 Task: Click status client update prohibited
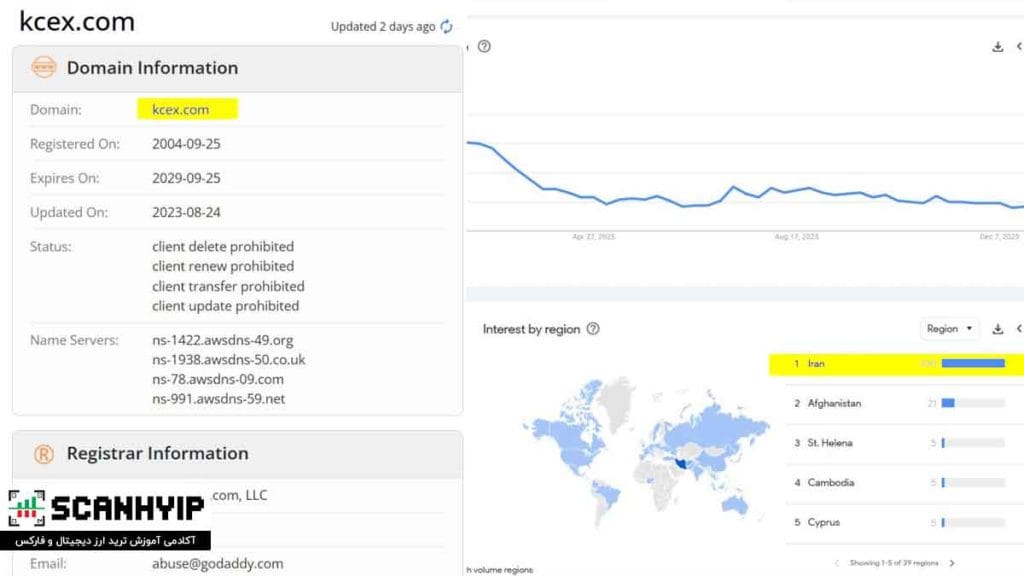pos(225,306)
